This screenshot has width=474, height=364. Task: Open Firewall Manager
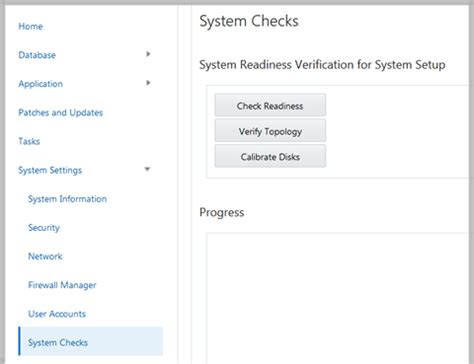pyautogui.click(x=62, y=285)
